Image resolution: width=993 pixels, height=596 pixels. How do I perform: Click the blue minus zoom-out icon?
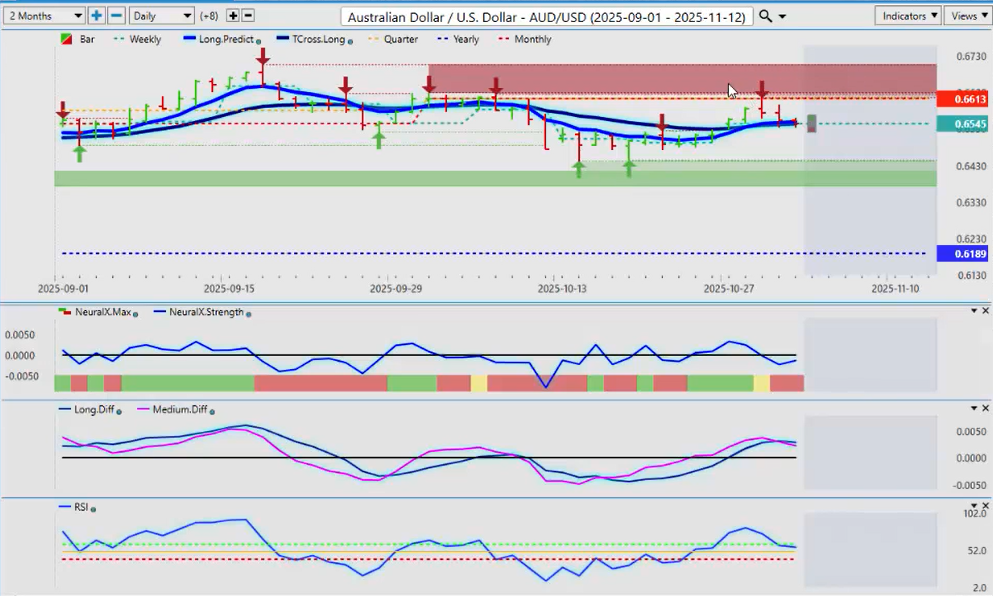116,16
